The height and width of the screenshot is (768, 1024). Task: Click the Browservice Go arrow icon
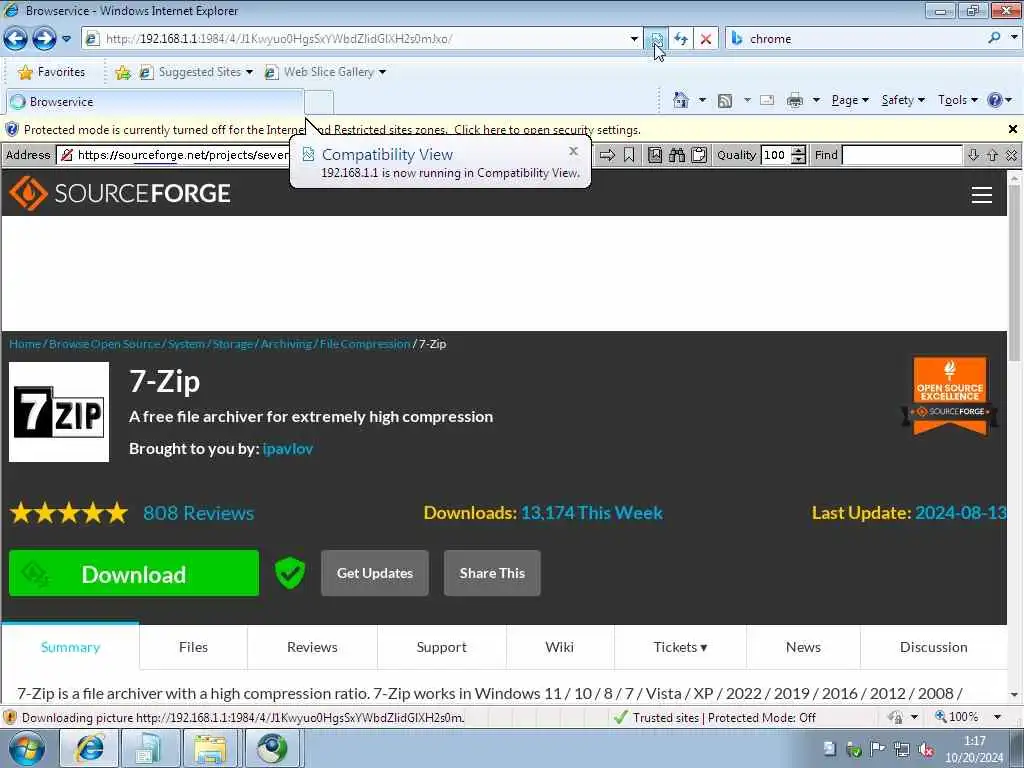[607, 155]
